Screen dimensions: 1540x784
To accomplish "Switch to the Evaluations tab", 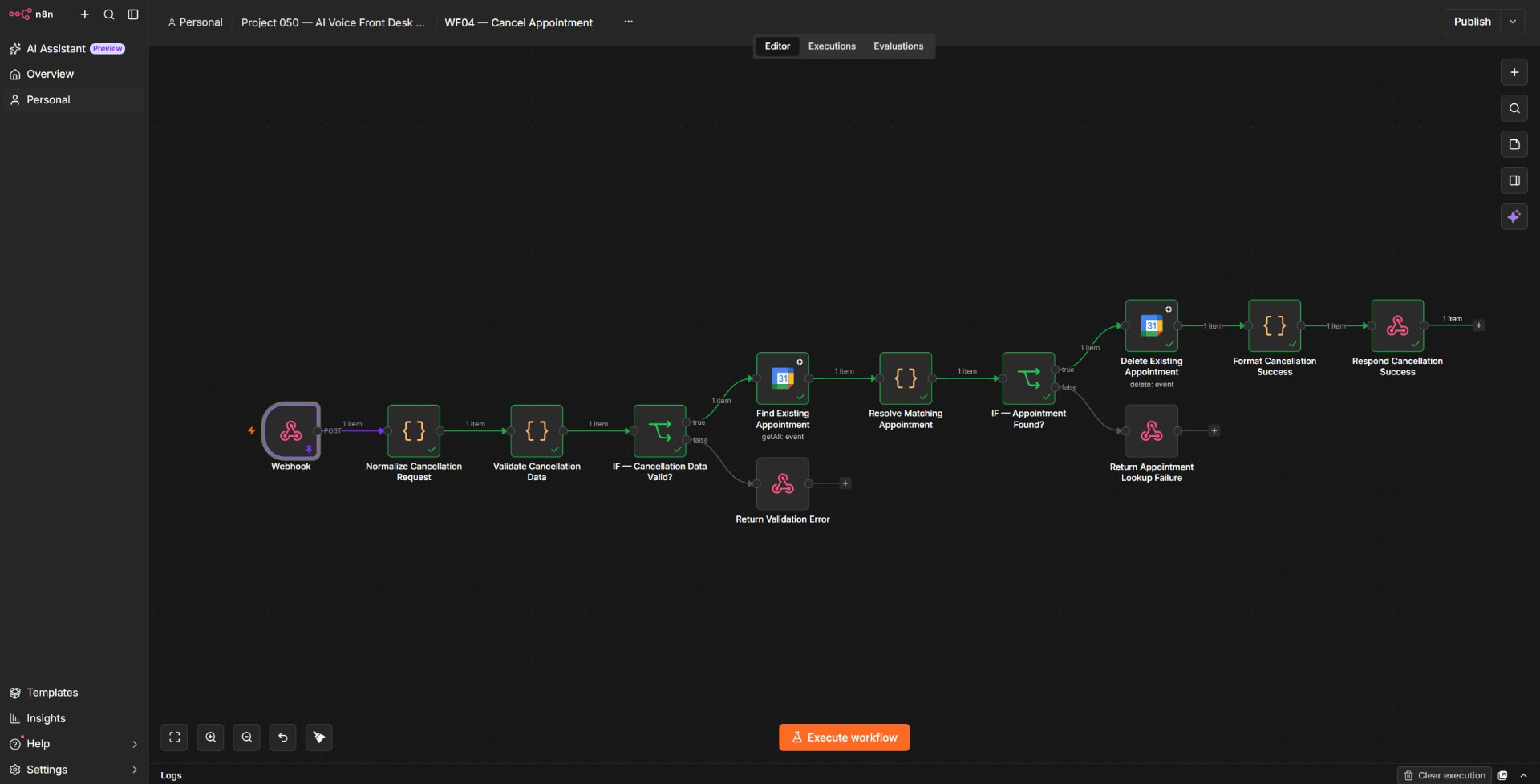I will coord(898,46).
